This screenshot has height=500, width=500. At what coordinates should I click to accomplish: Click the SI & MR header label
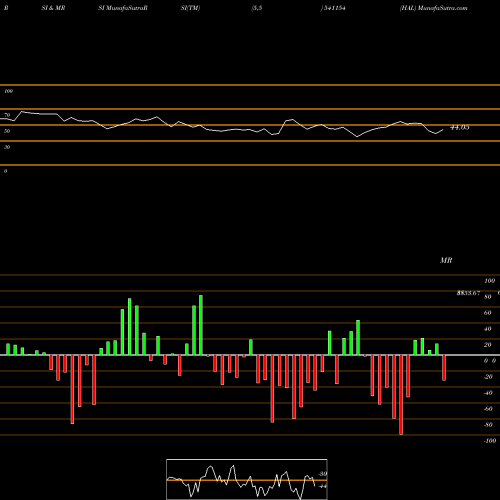coord(53,8)
